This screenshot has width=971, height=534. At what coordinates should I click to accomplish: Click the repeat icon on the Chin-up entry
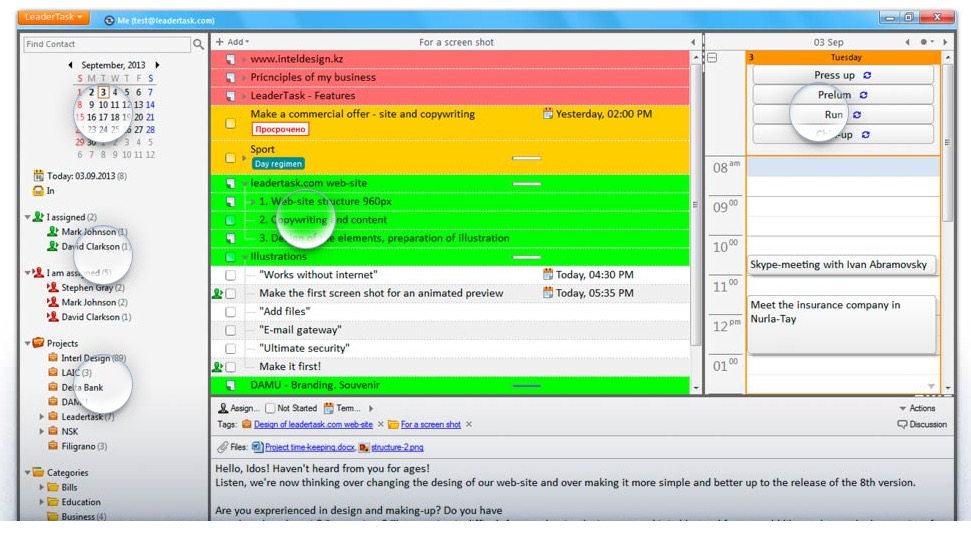click(866, 134)
